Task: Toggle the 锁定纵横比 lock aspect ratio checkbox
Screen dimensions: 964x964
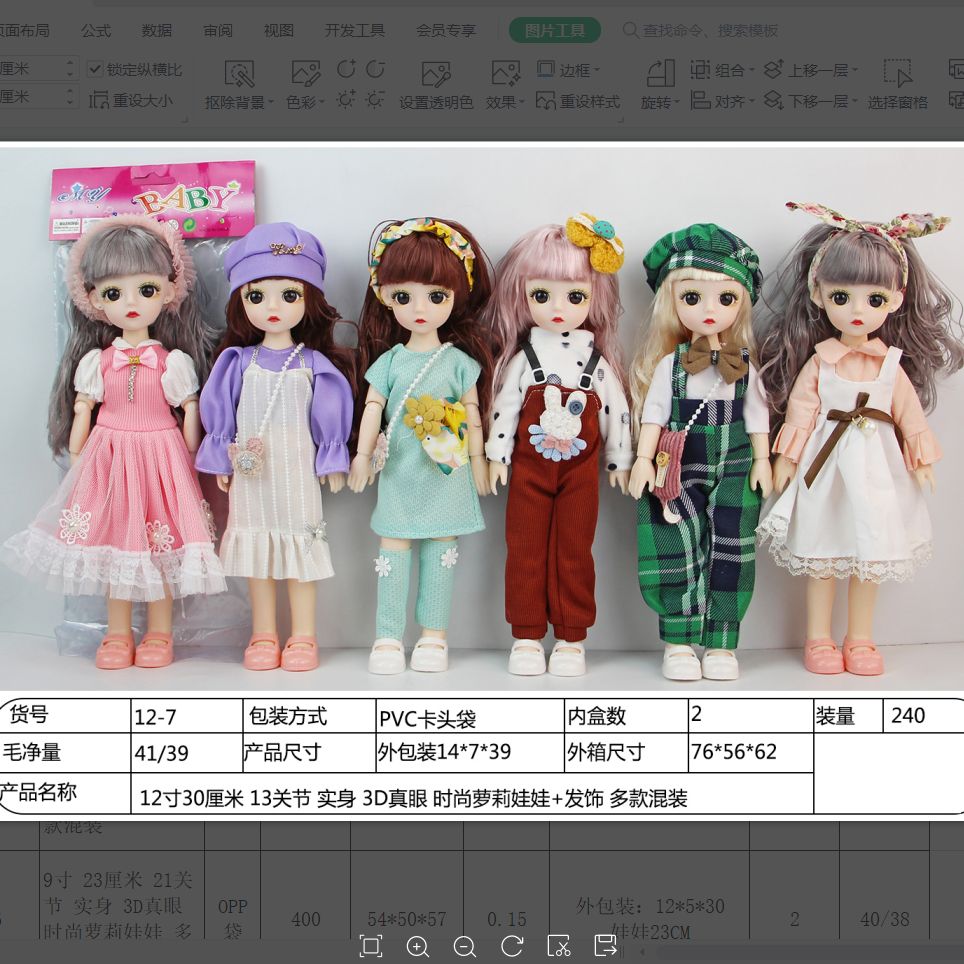Action: pyautogui.click(x=95, y=69)
